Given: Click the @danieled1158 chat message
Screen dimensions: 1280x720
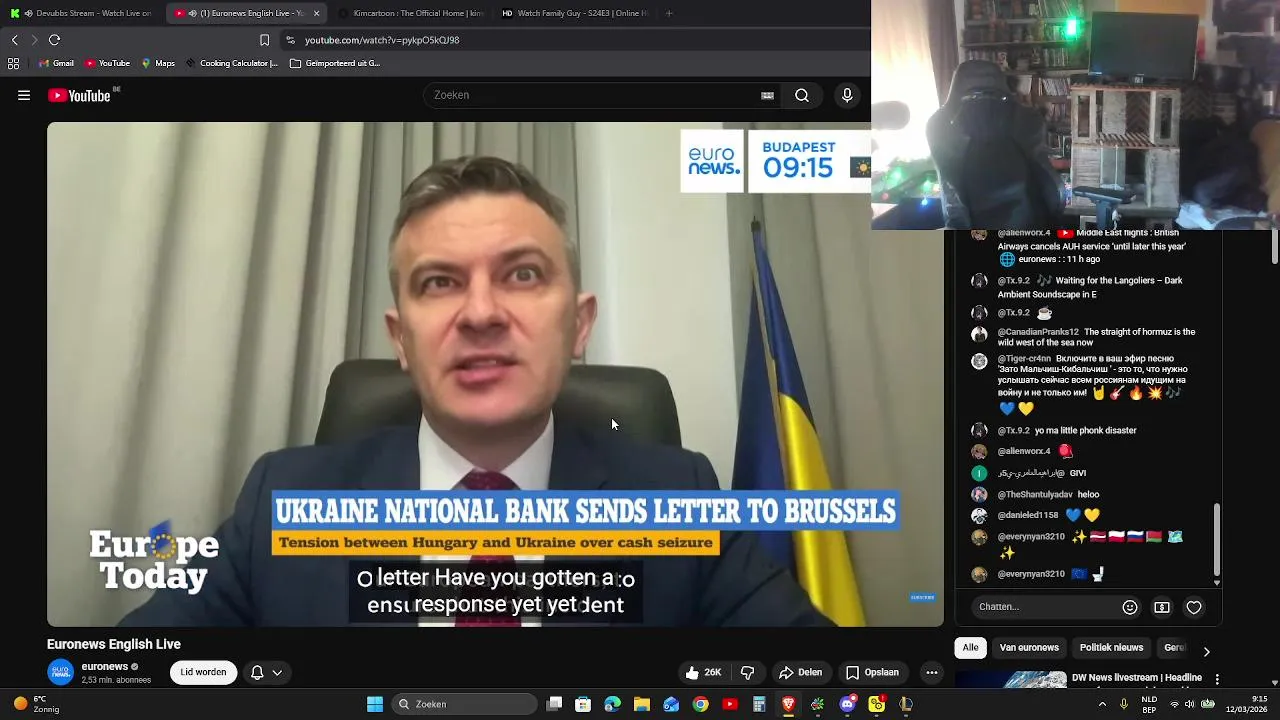Looking at the screenshot, I should [1035, 515].
